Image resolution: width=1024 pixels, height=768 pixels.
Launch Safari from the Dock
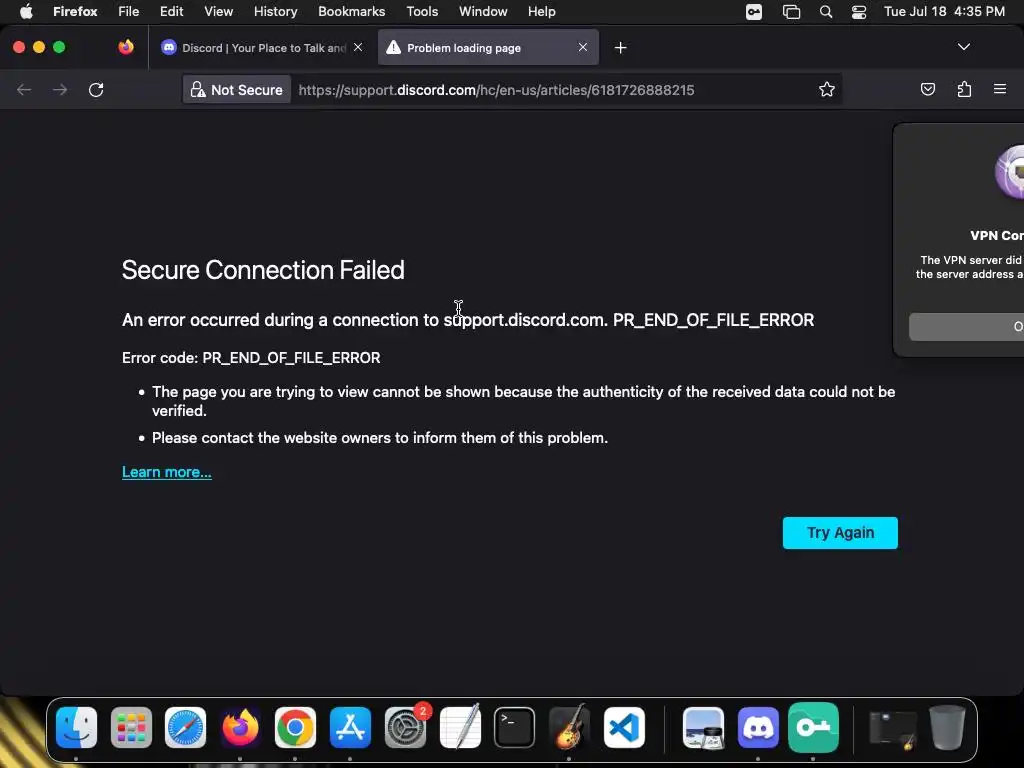click(x=185, y=727)
